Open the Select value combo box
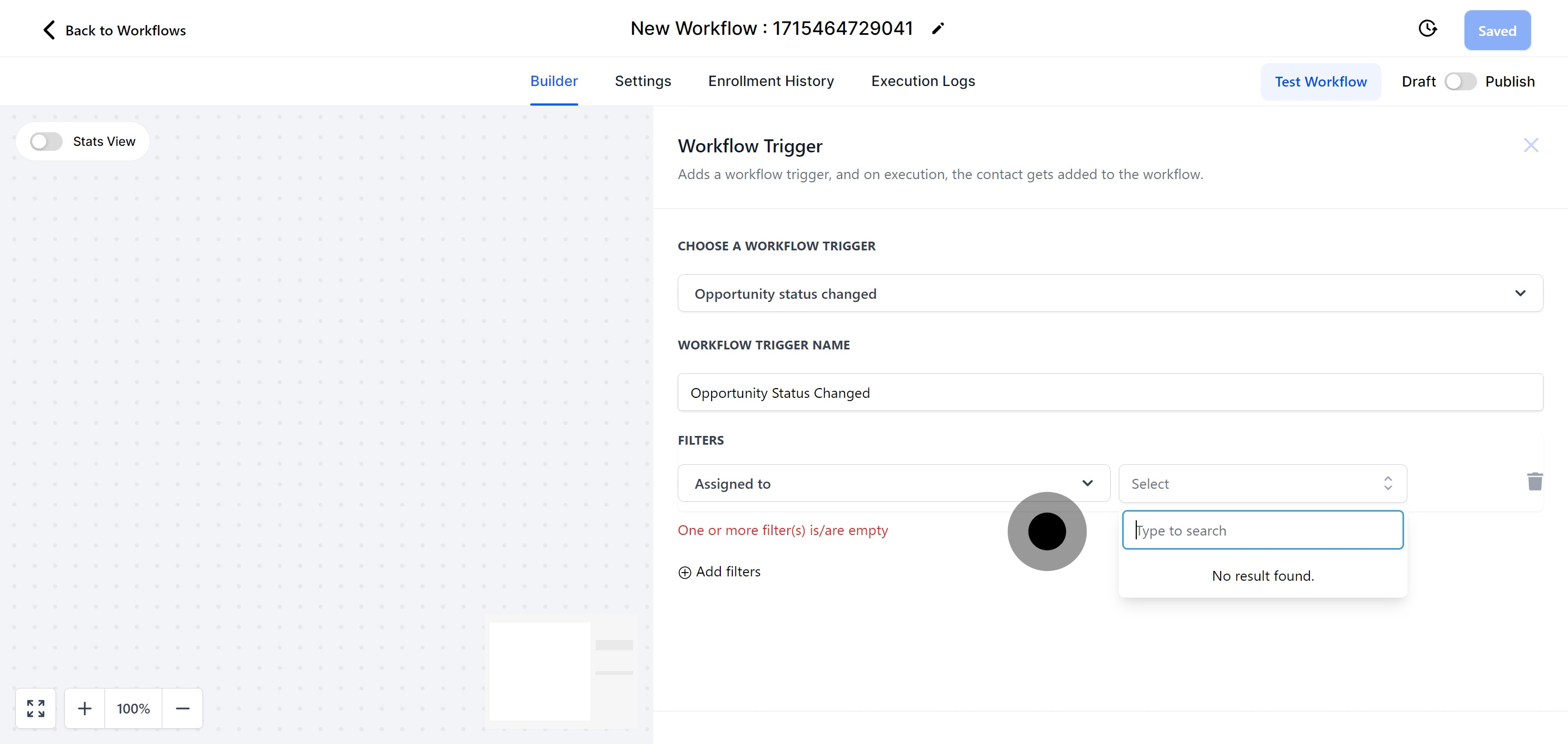The height and width of the screenshot is (744, 1568). coord(1262,484)
